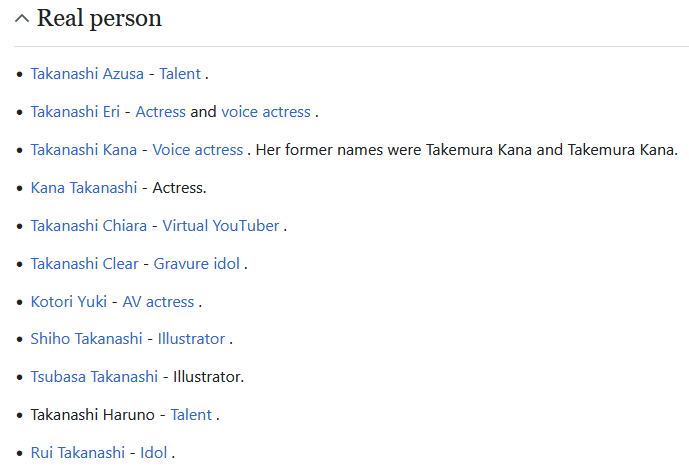
Task: Open the Tsubasa Takanashi link
Action: [94, 377]
